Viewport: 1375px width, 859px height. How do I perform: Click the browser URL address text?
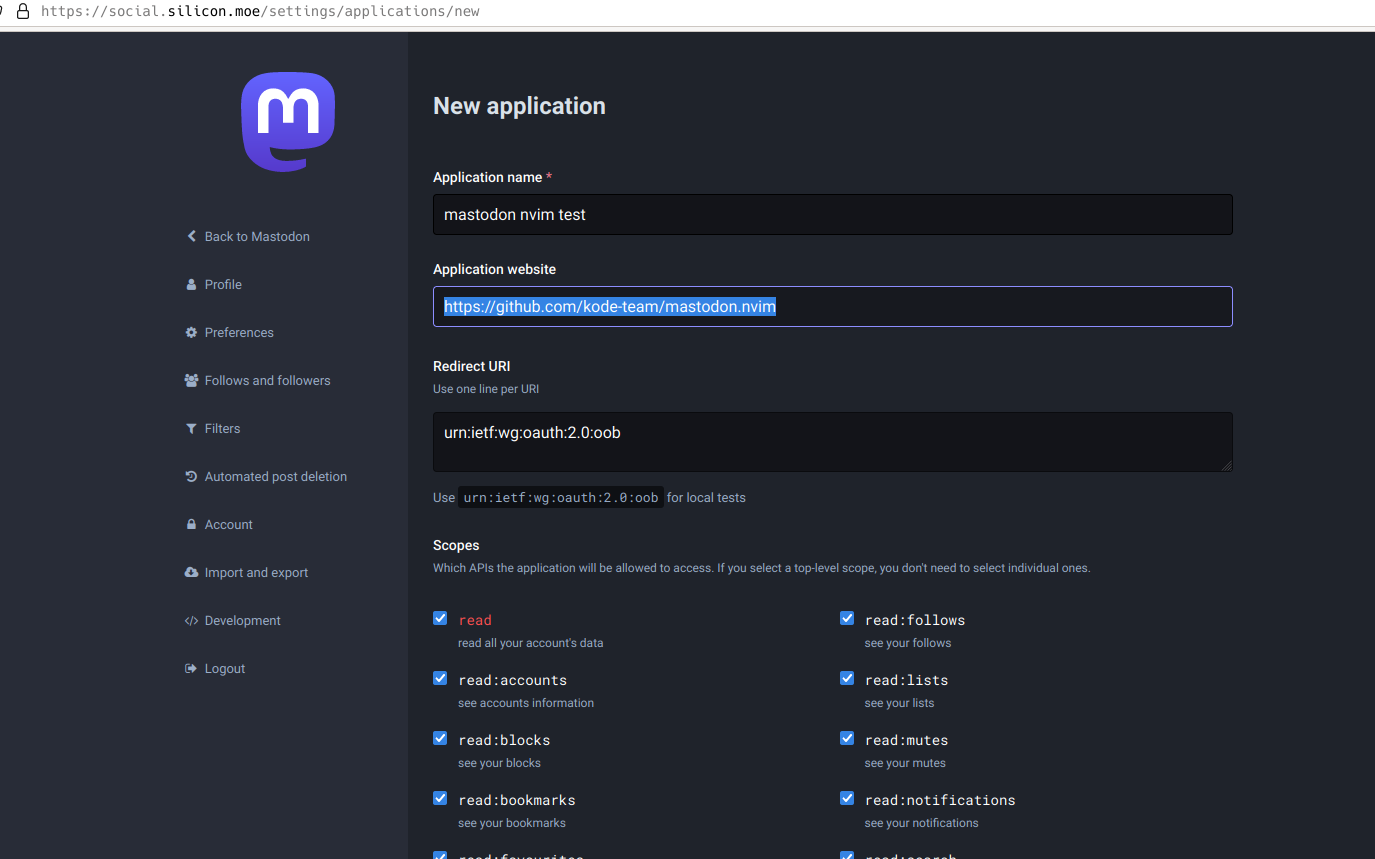click(260, 12)
